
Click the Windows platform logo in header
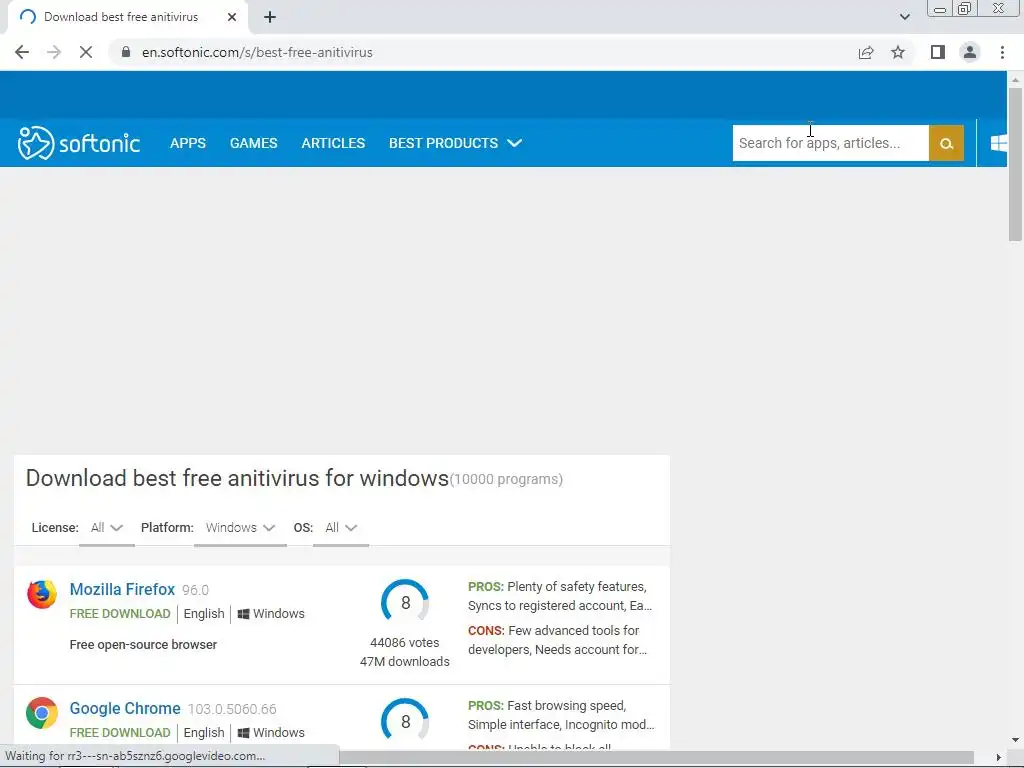[999, 143]
